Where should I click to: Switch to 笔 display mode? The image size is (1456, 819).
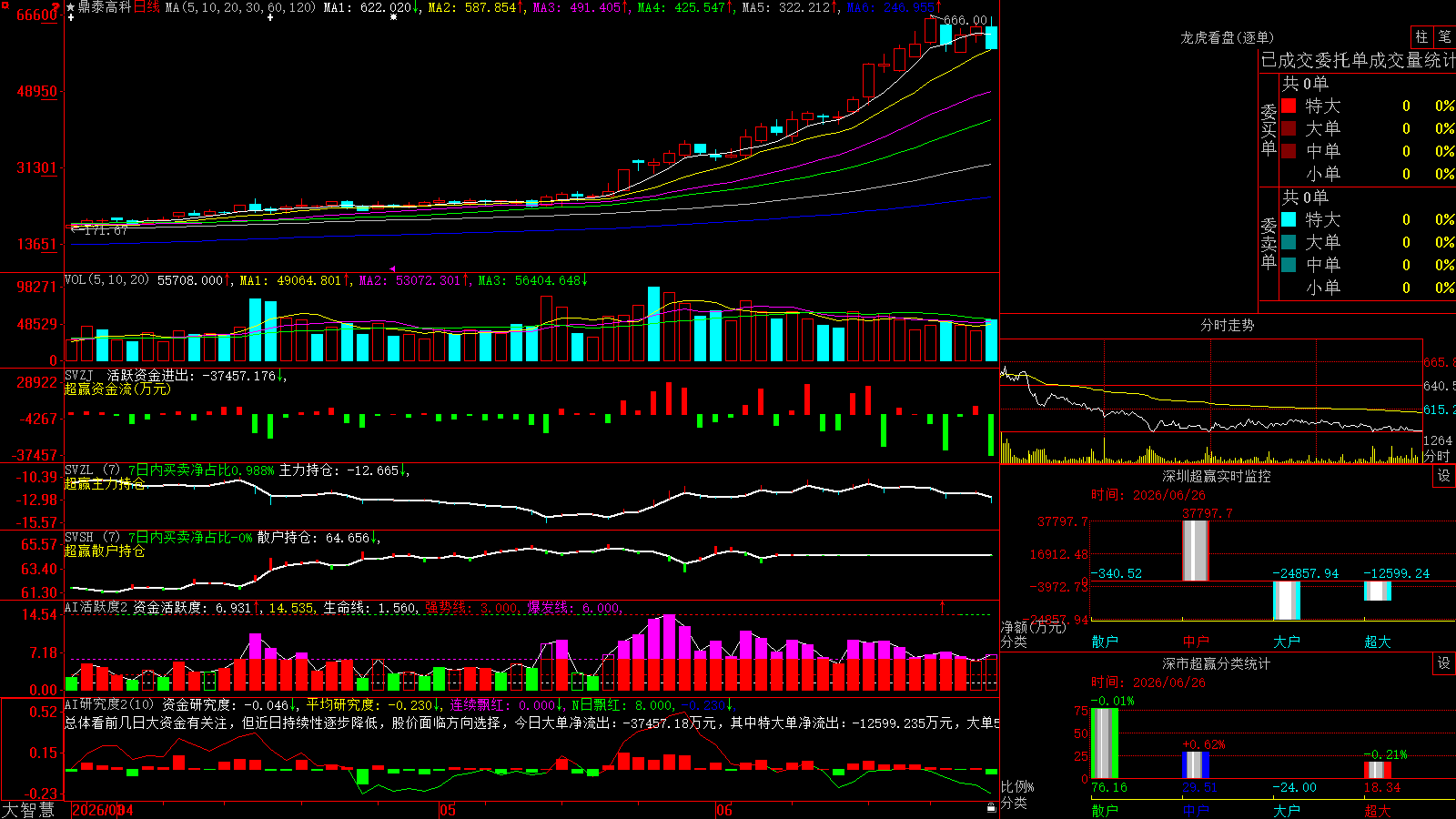pyautogui.click(x=1444, y=37)
